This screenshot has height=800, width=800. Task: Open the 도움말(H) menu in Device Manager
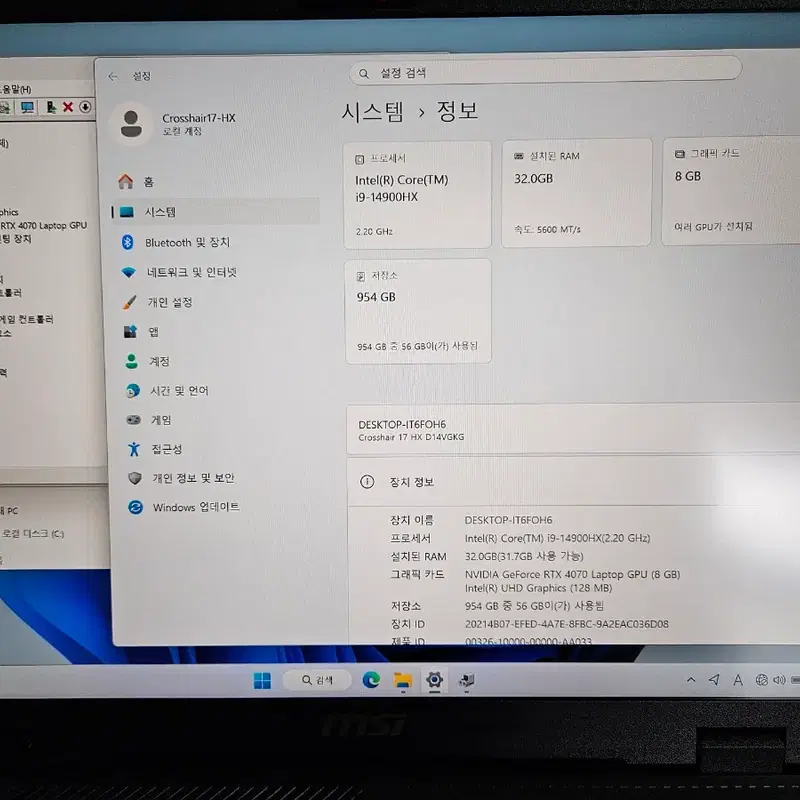16,90
